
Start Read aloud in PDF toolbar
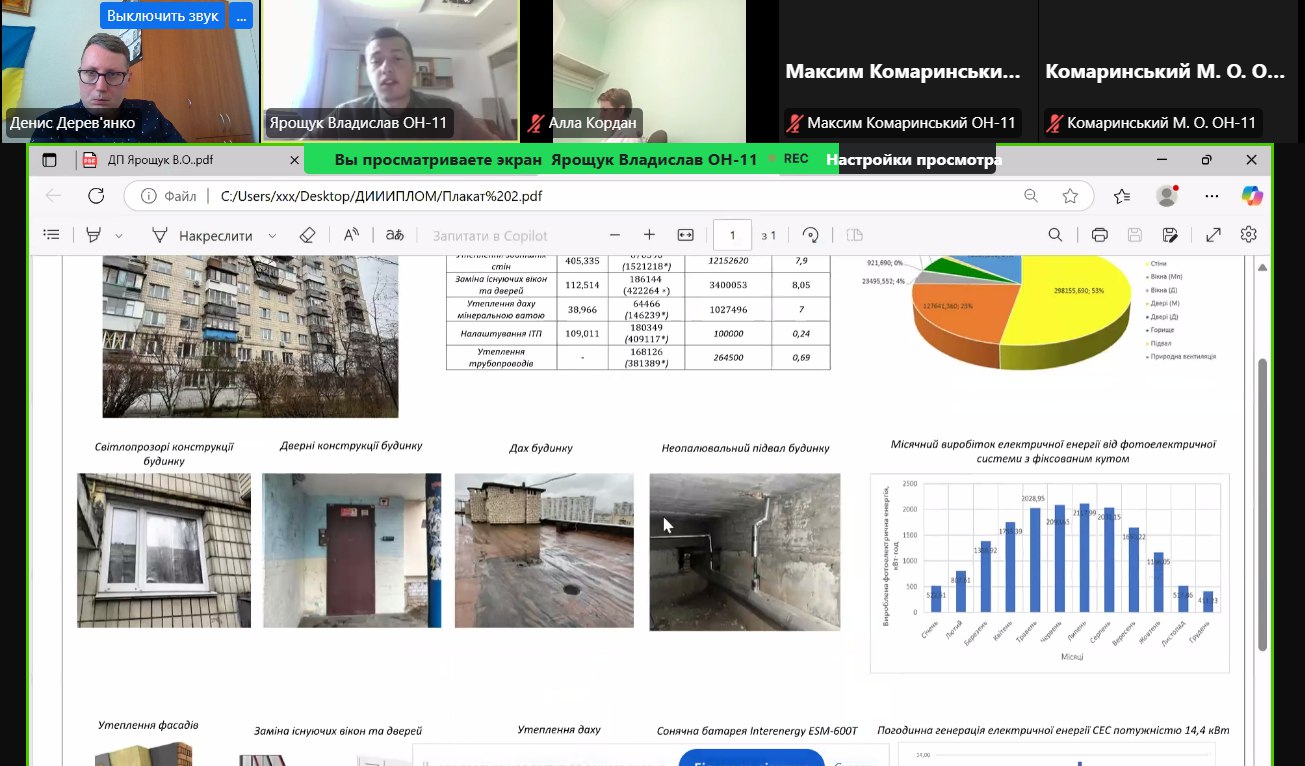point(352,235)
